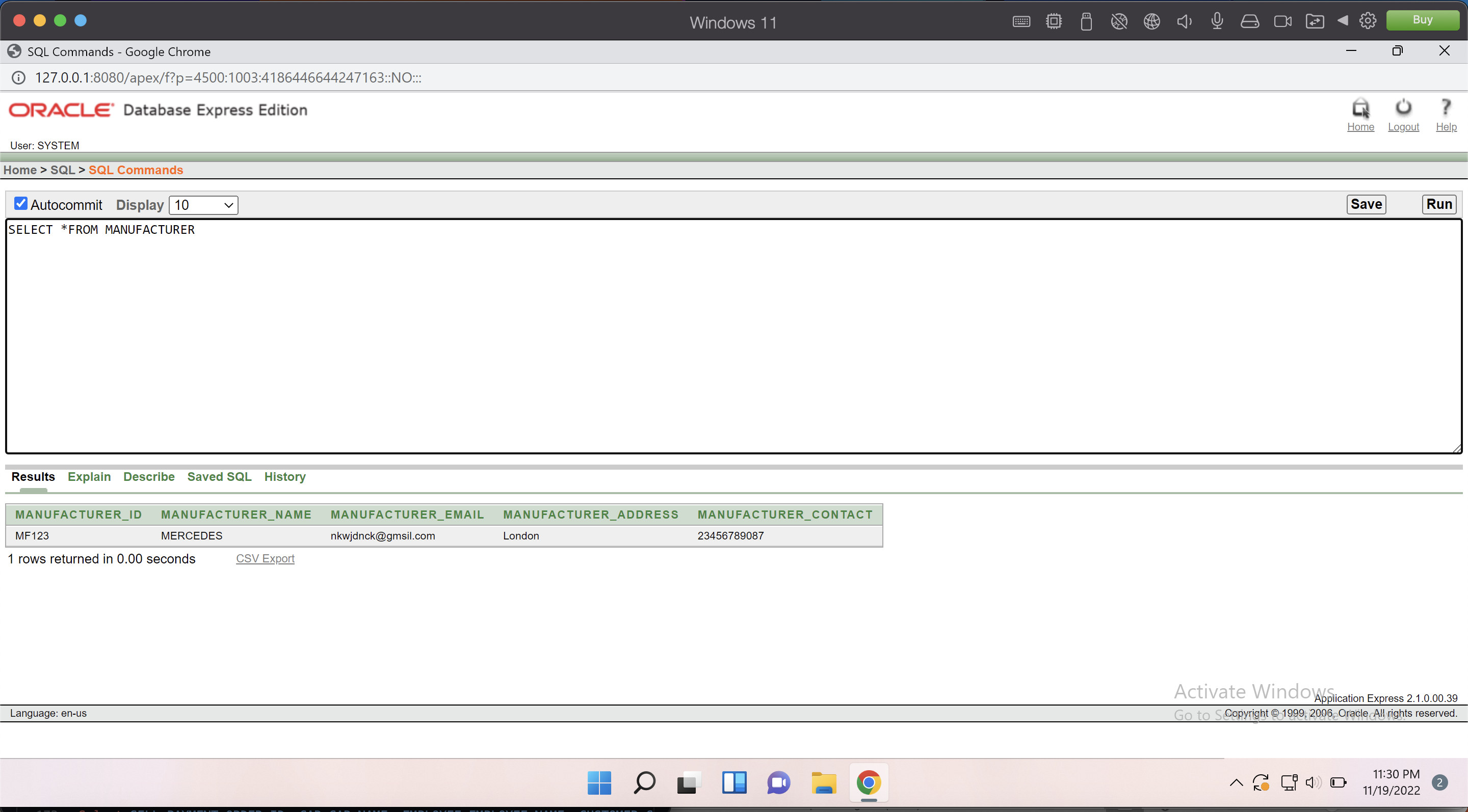Switch to the Explain tab
The width and height of the screenshot is (1468, 812).
pyautogui.click(x=89, y=477)
